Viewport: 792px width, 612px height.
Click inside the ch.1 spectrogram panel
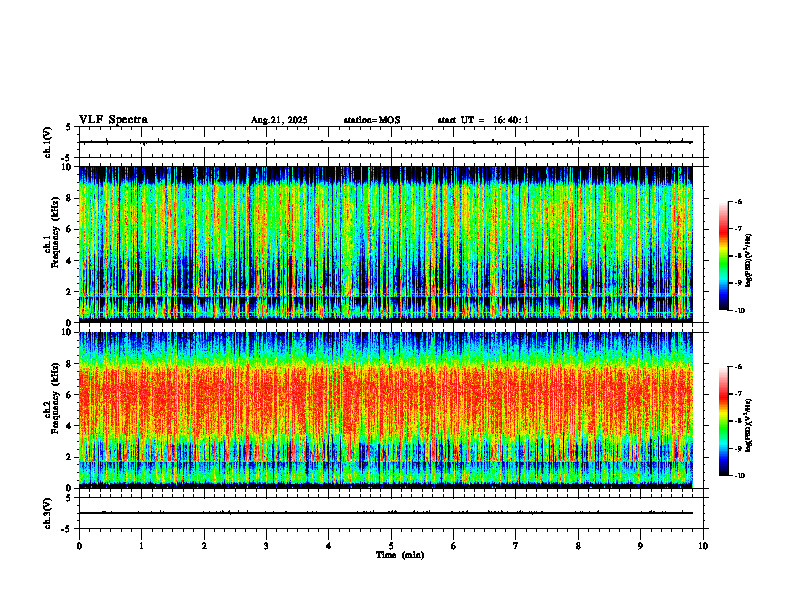point(386,244)
